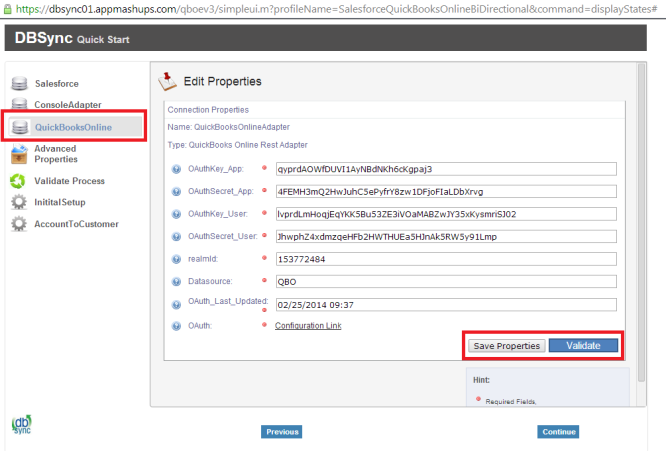Click into the OAuthSecret_App field

446,191
